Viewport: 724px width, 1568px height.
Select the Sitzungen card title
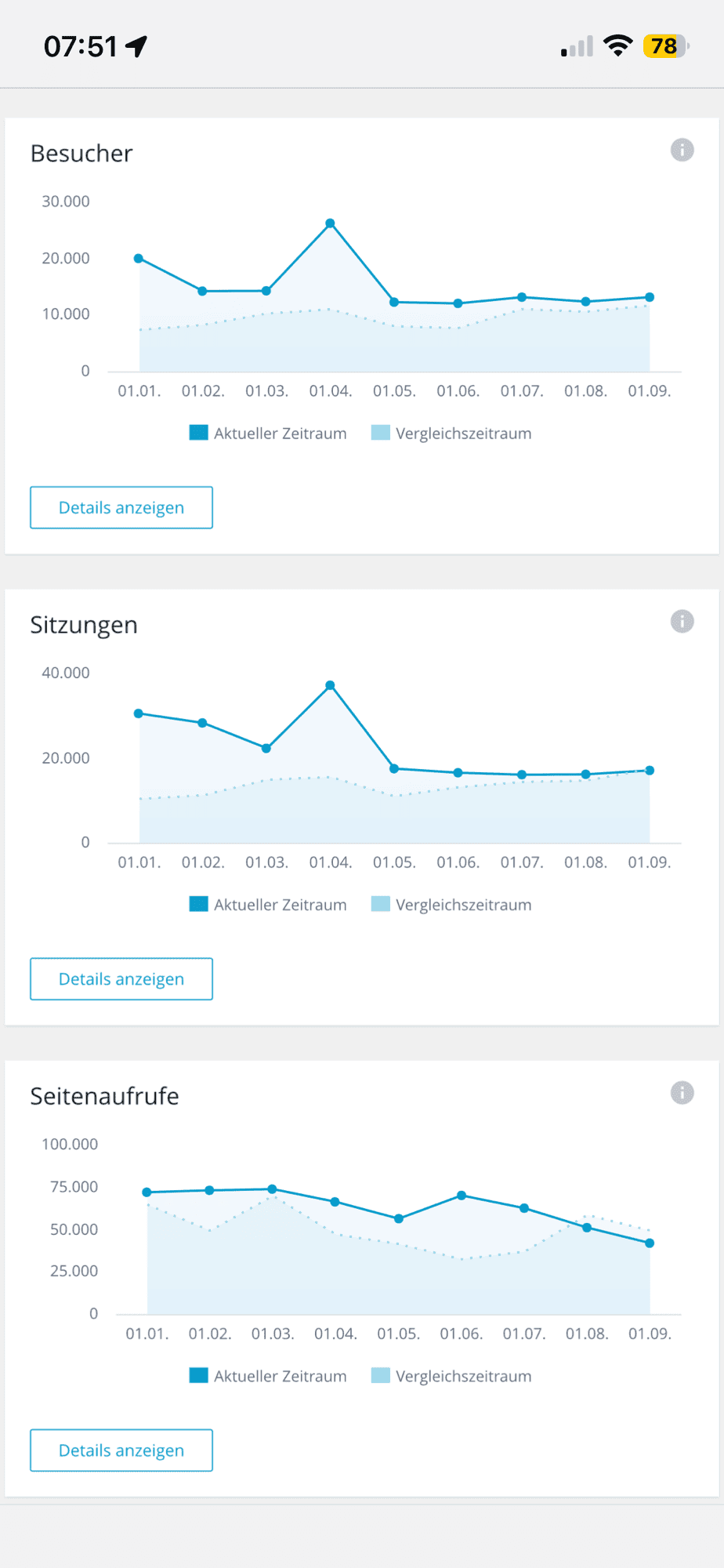[84, 625]
